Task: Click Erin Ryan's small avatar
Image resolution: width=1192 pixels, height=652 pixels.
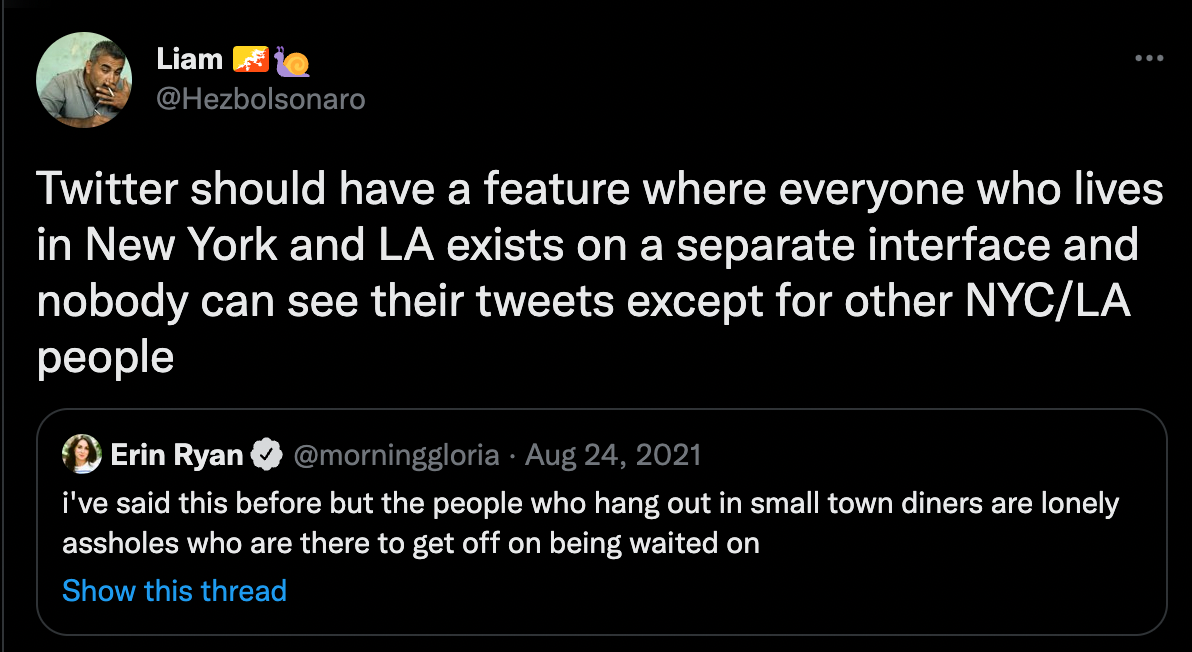Action: [82, 456]
